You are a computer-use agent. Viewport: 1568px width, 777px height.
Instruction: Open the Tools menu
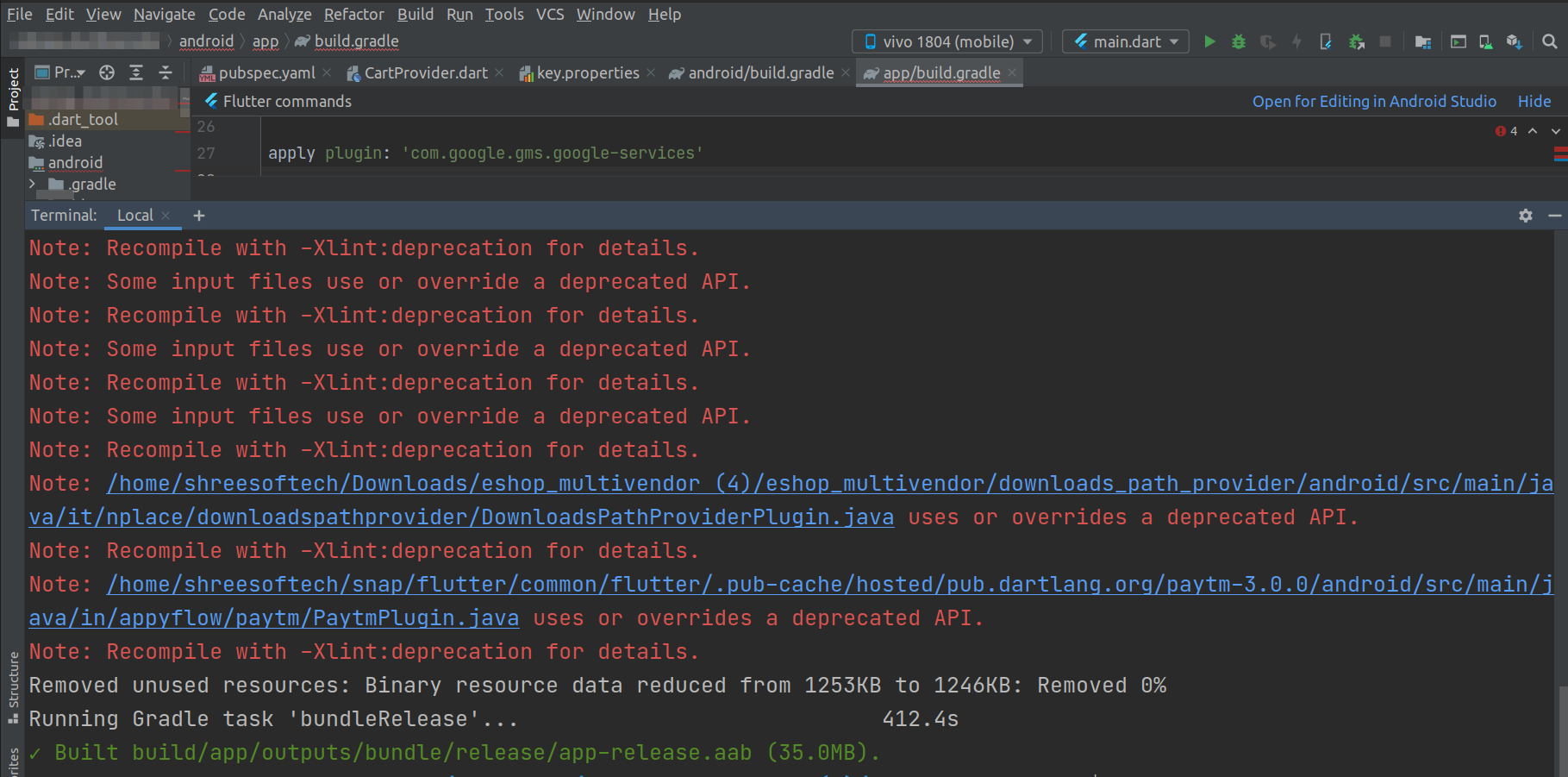click(x=504, y=14)
